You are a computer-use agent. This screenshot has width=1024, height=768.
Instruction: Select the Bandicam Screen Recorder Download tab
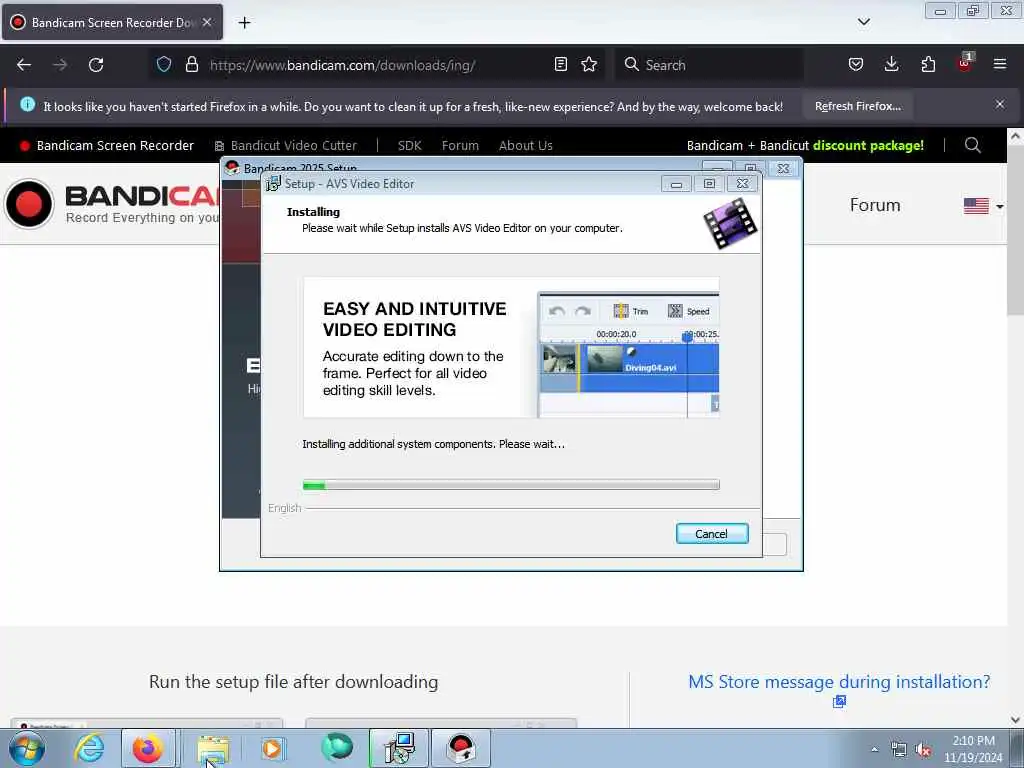tap(112, 22)
